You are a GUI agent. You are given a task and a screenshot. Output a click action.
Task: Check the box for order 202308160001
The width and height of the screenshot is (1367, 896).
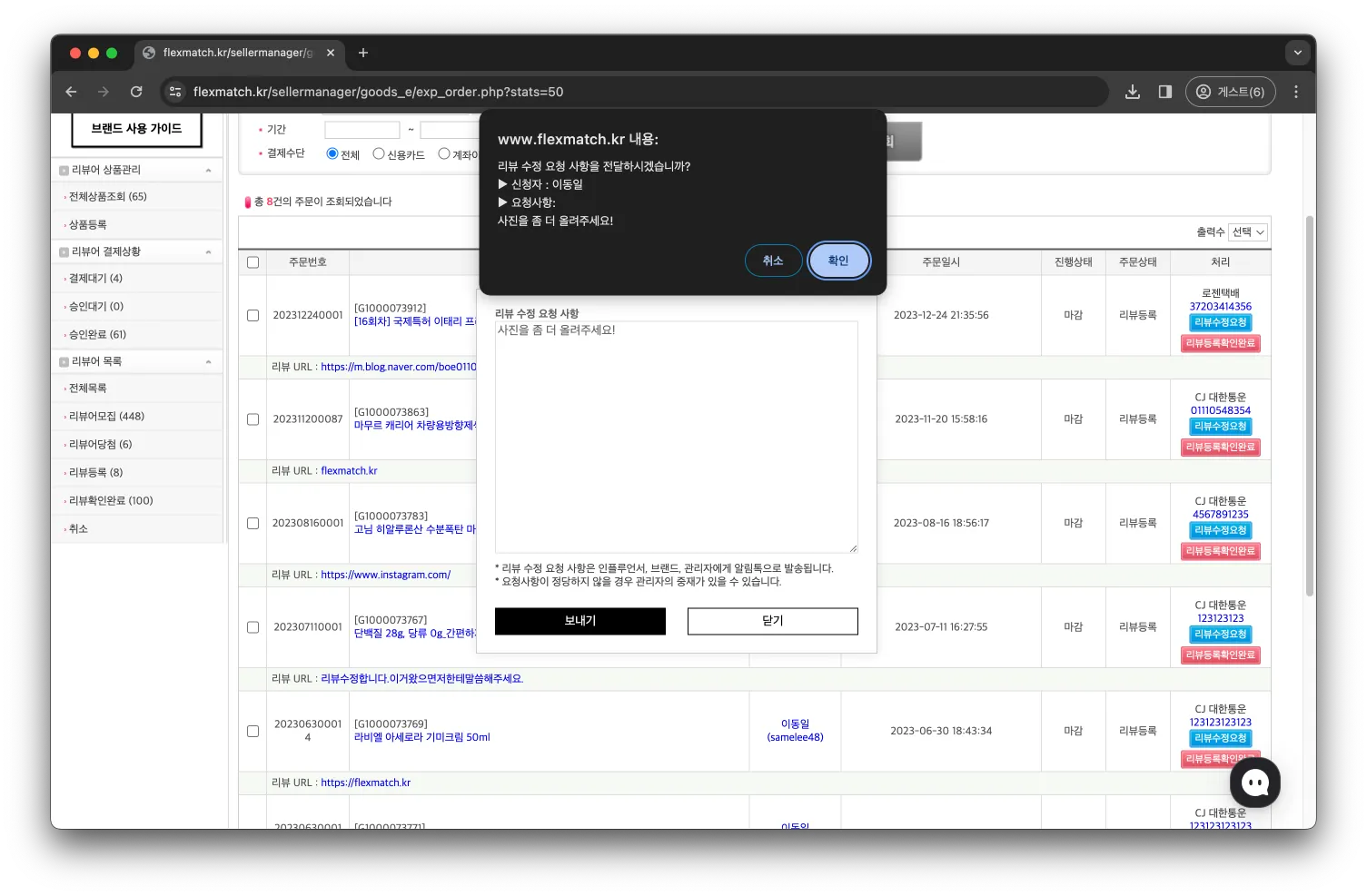pyautogui.click(x=253, y=523)
